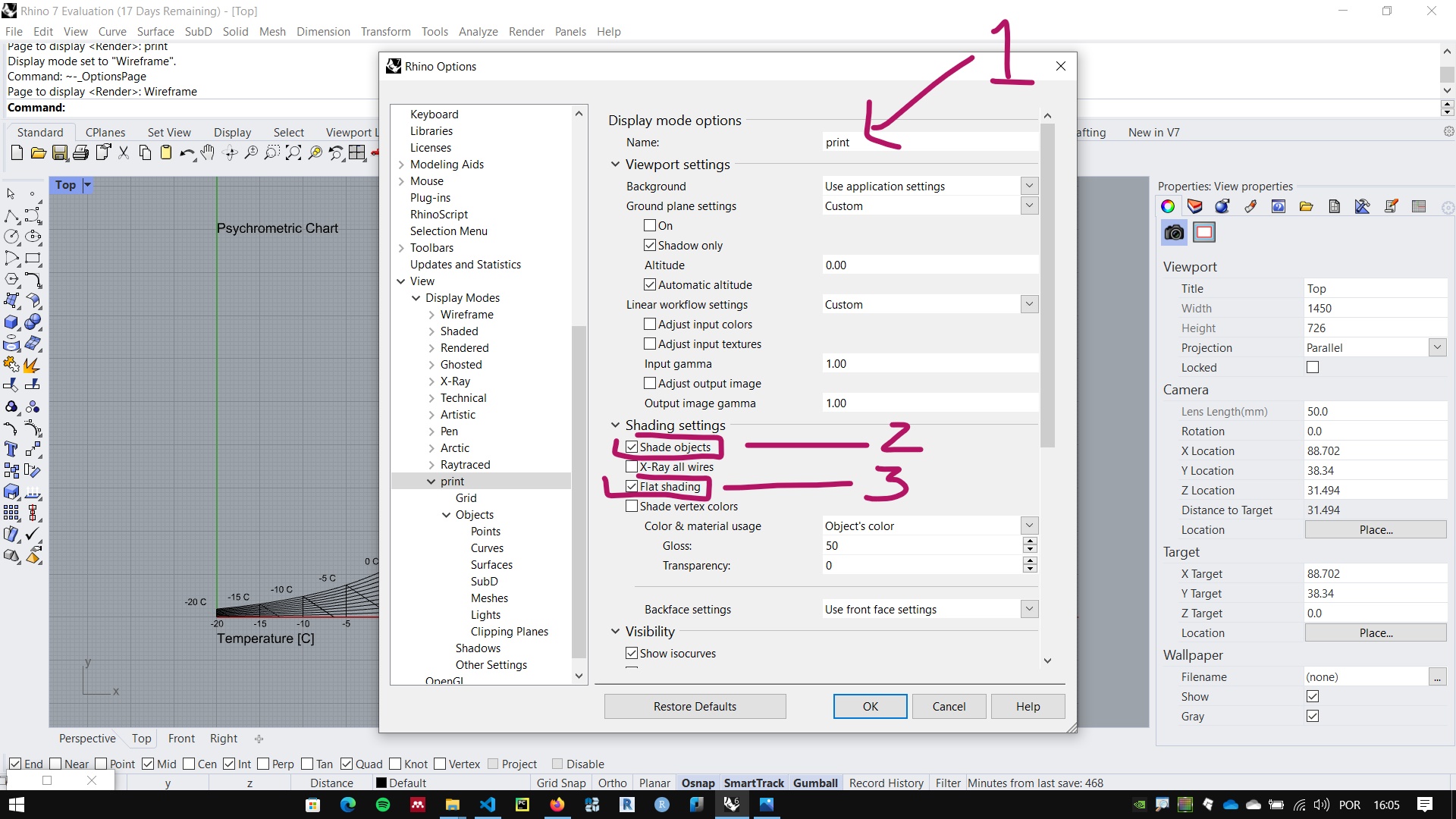Expand the Modeling Aids tree node
Viewport: 1456px width, 819px height.
[x=401, y=165]
